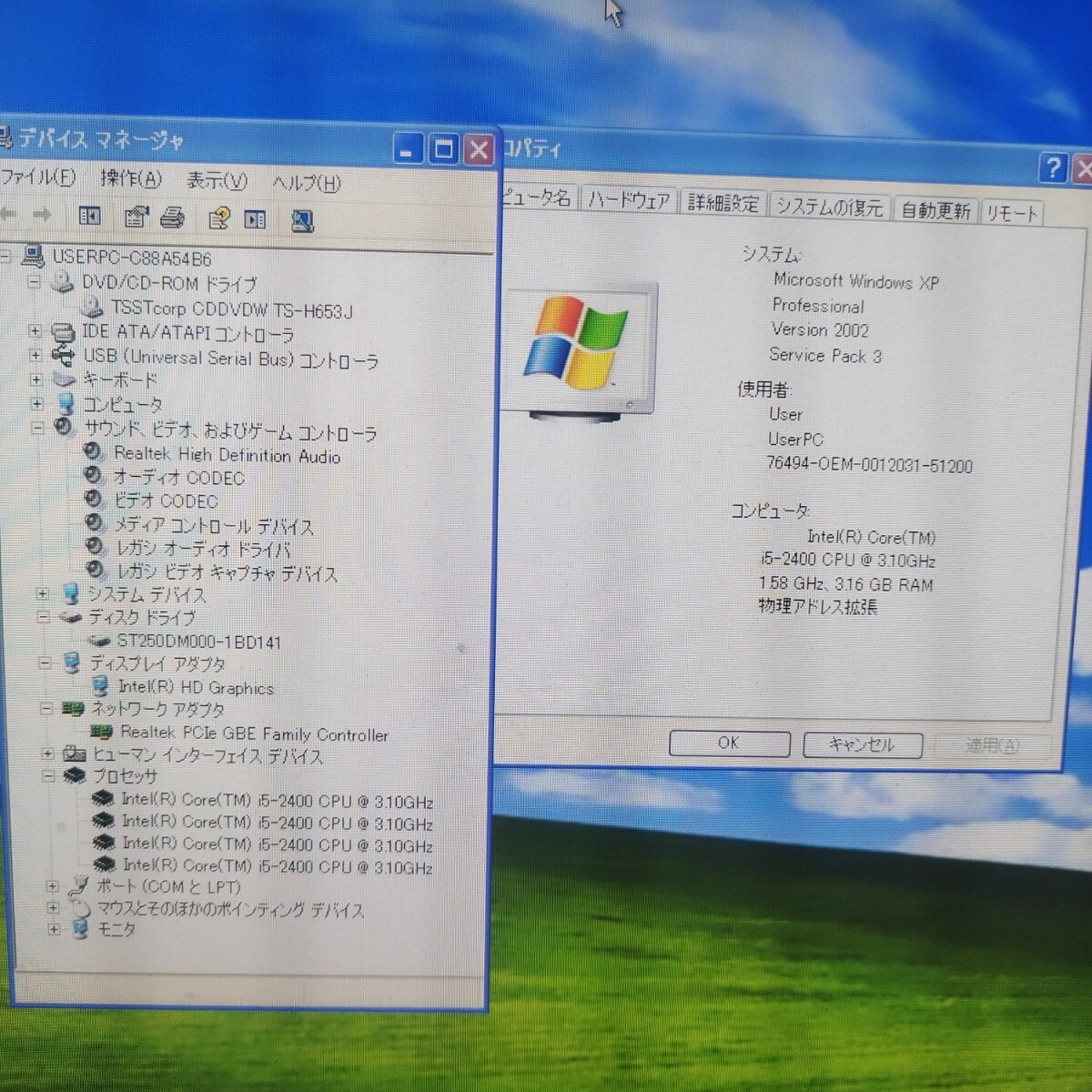
Task: Switch to the 自動更新 tab
Action: [x=936, y=210]
